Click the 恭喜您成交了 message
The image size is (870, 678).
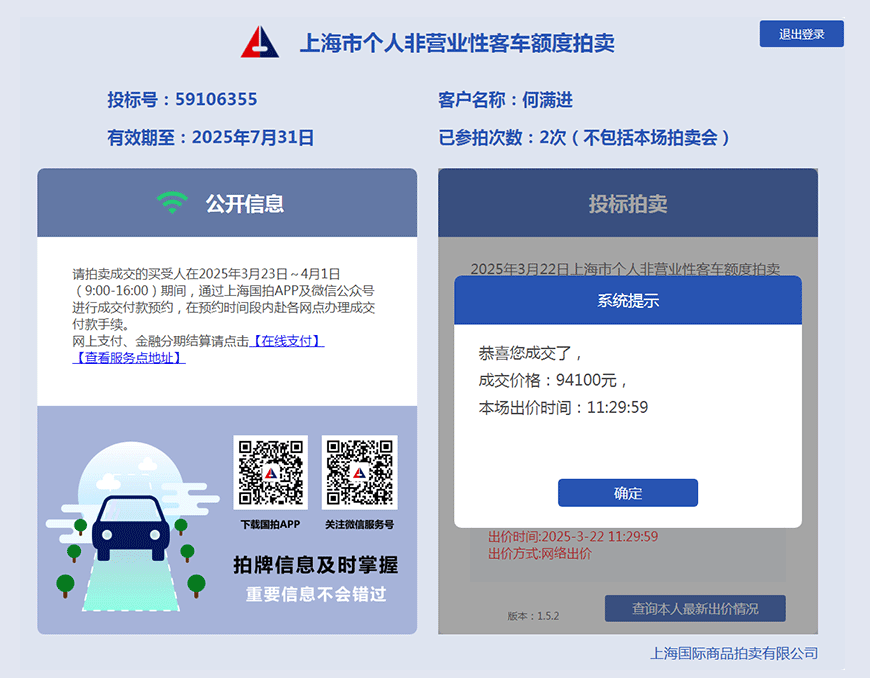(x=530, y=353)
